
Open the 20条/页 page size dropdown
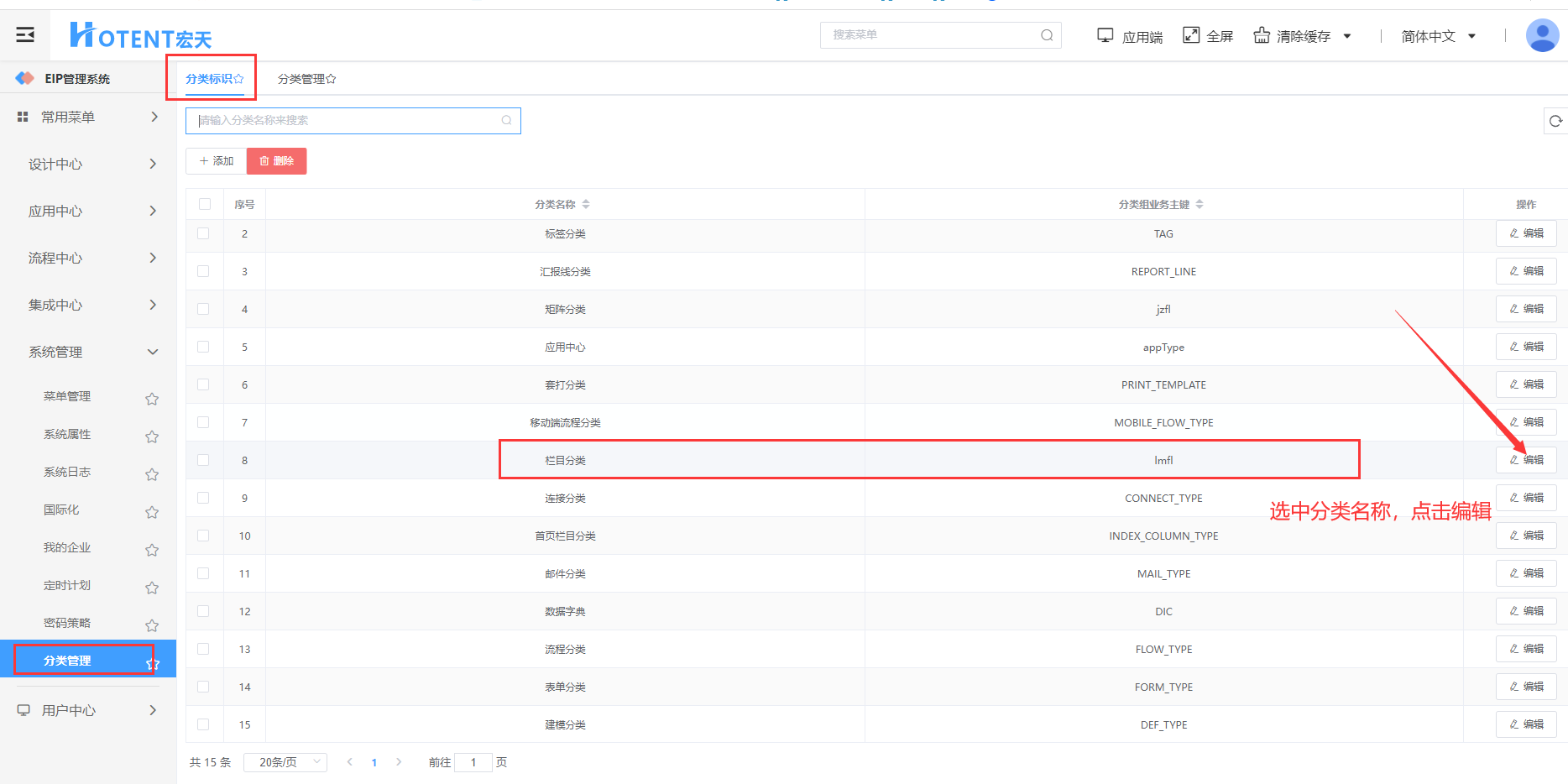[x=285, y=762]
